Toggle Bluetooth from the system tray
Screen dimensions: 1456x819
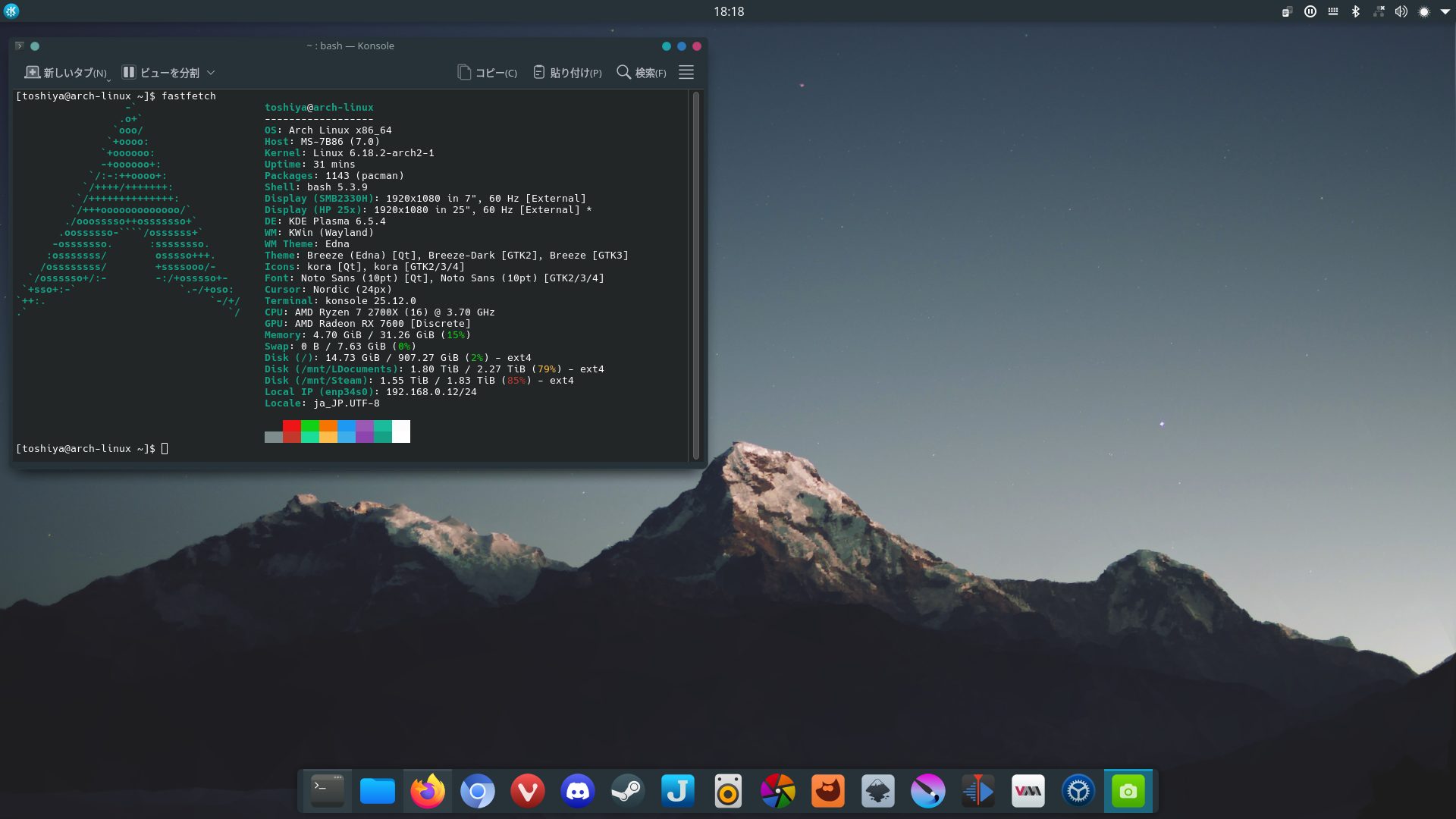pyautogui.click(x=1356, y=11)
